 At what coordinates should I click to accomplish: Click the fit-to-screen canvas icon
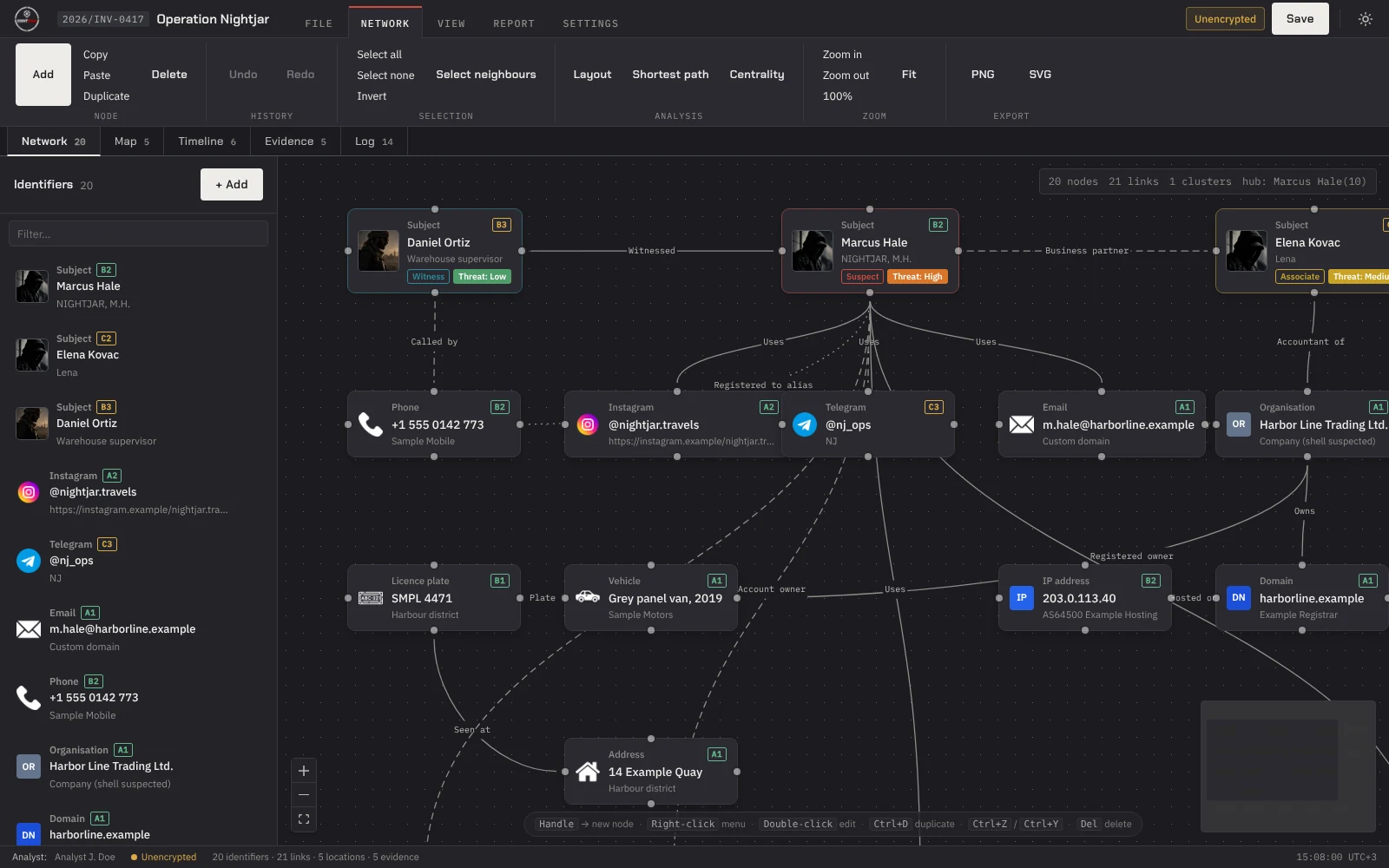click(304, 819)
